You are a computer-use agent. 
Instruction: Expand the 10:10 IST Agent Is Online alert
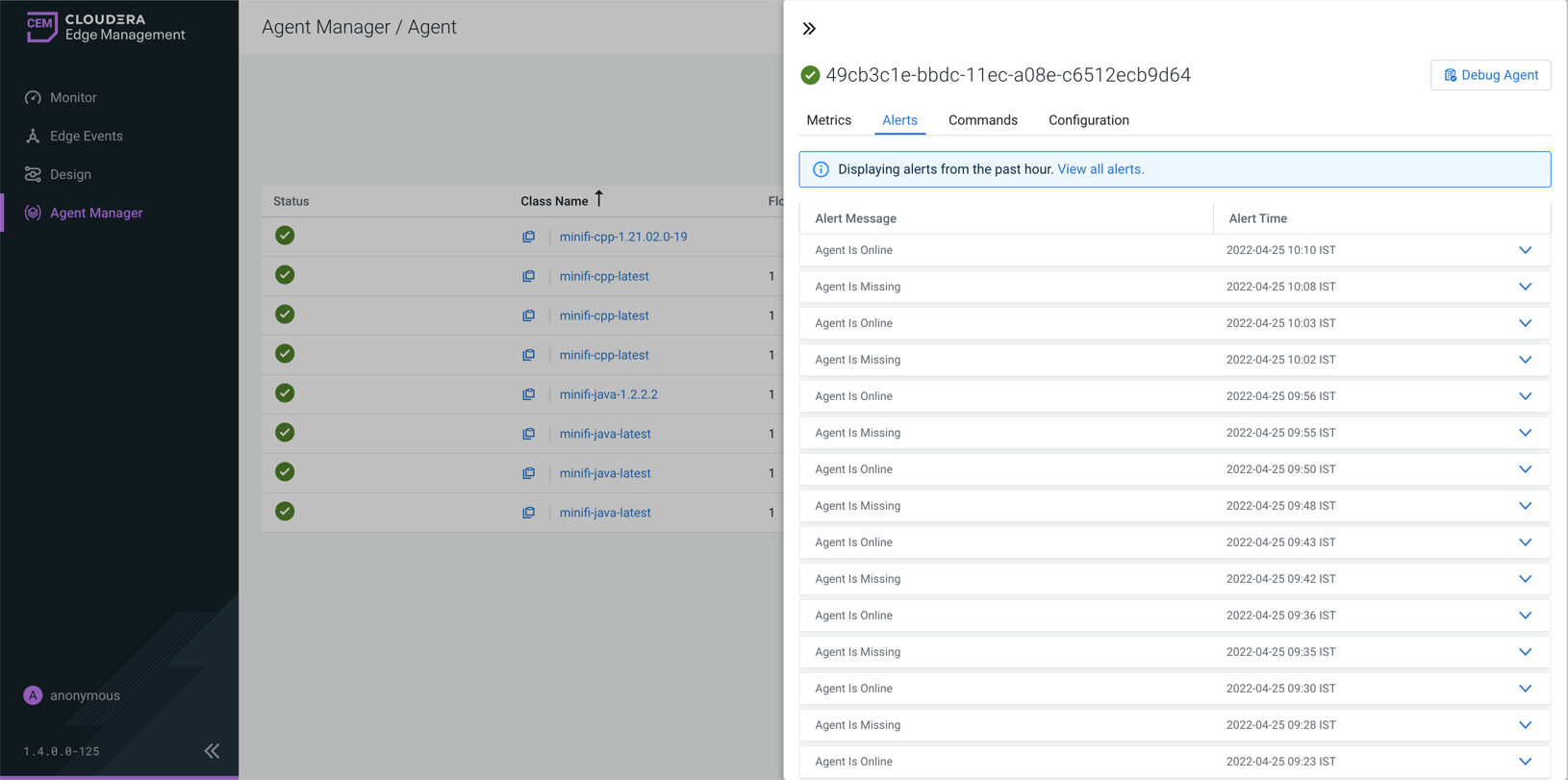tap(1525, 250)
